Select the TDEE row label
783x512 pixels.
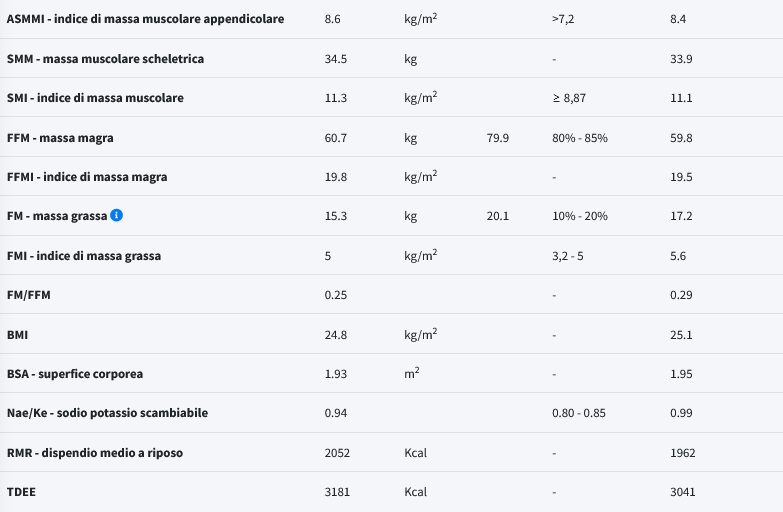(x=21, y=492)
